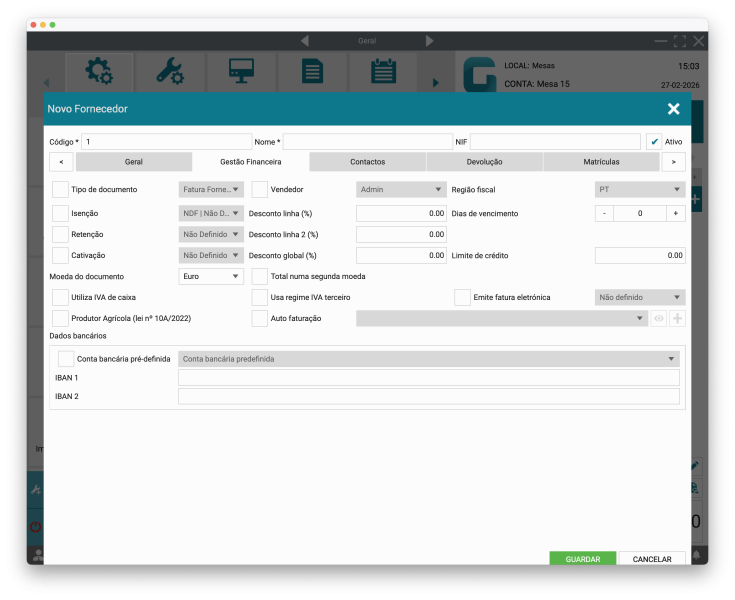Increase Dias de vencimento with plus button
Screen dimensions: 735x600
[x=675, y=213]
